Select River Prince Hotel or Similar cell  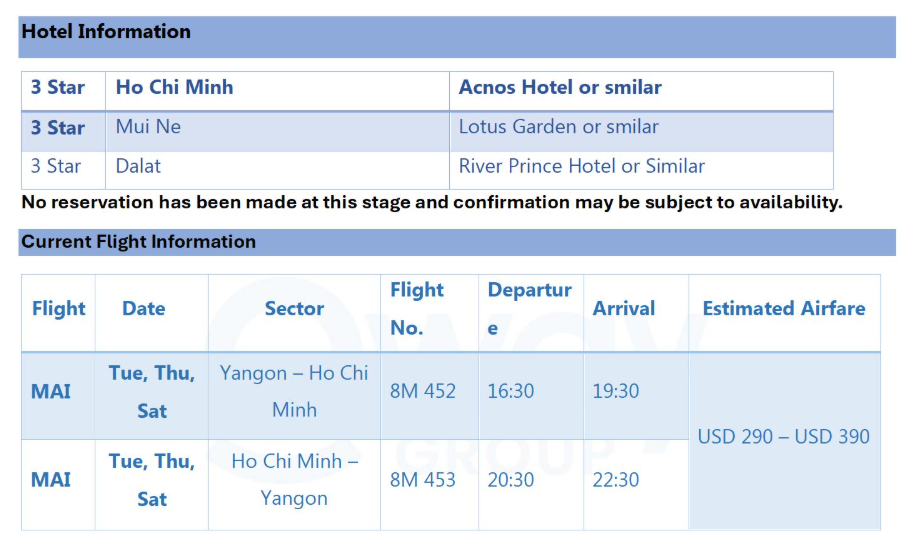point(581,166)
